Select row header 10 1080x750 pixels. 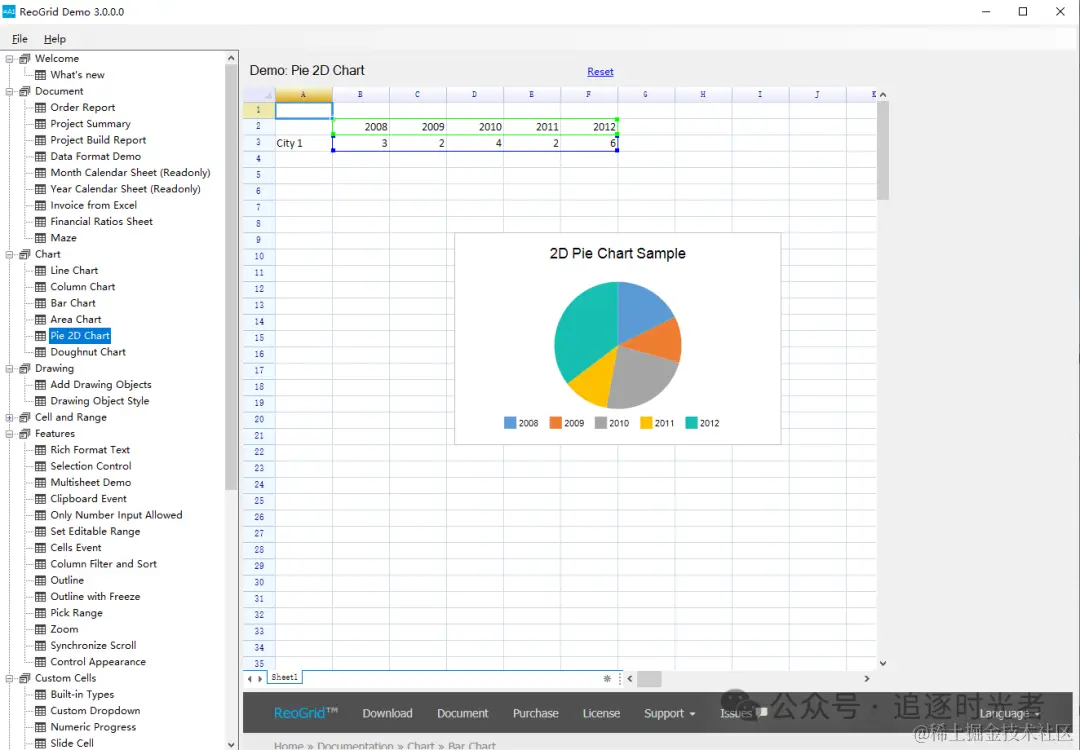tap(259, 256)
